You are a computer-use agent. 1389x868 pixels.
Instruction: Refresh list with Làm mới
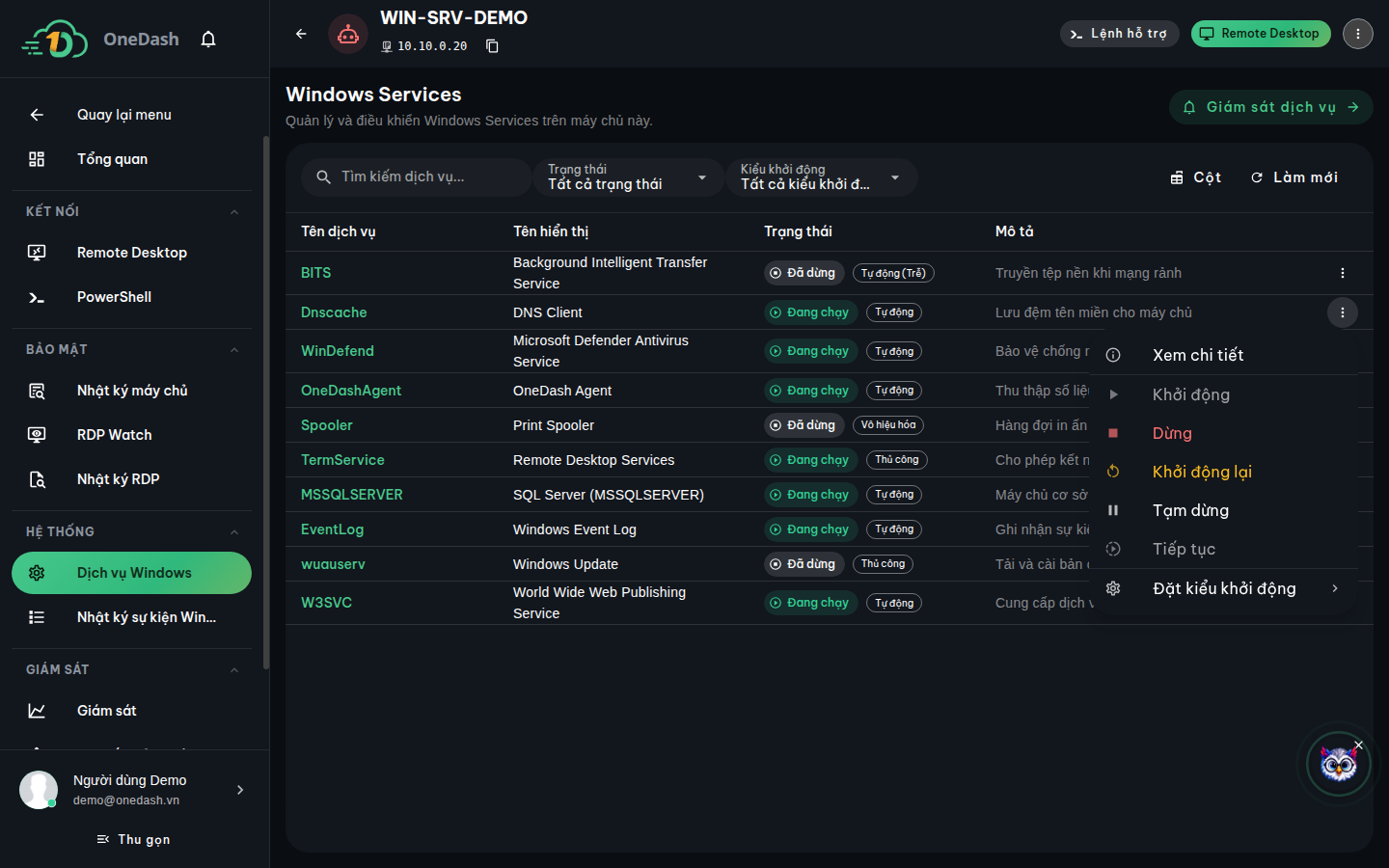1294,177
